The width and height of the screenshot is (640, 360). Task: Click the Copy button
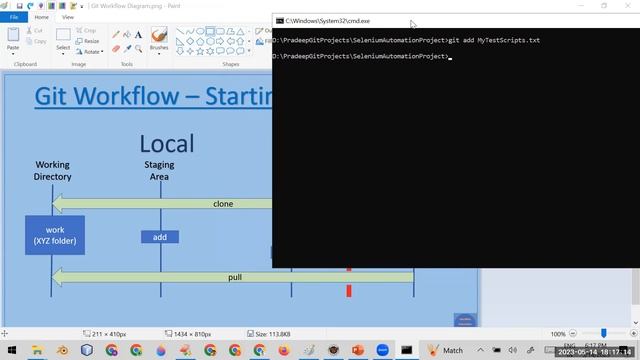click(36, 41)
